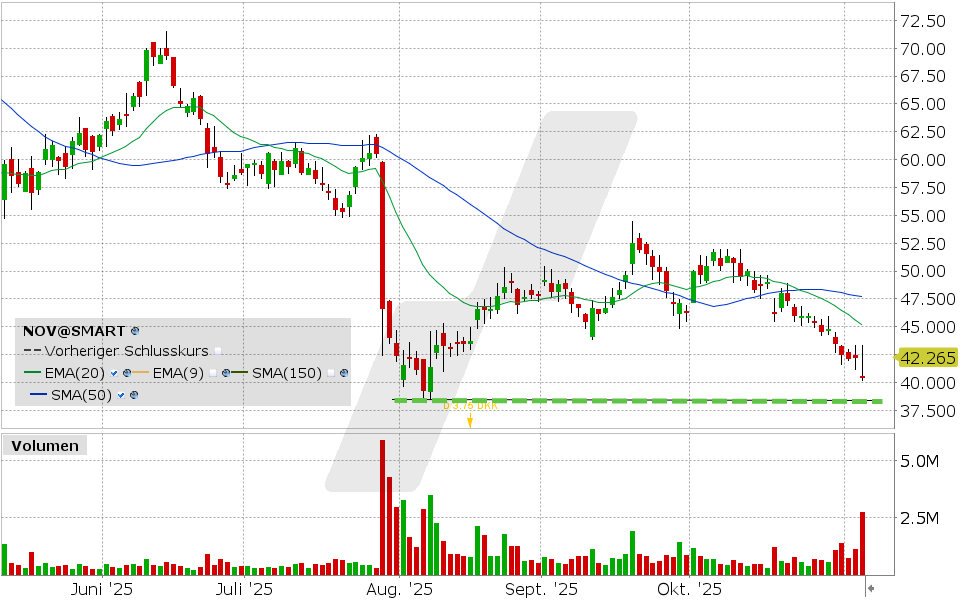
Task: Click the highlighted 42.265 price tag
Action: 926,358
